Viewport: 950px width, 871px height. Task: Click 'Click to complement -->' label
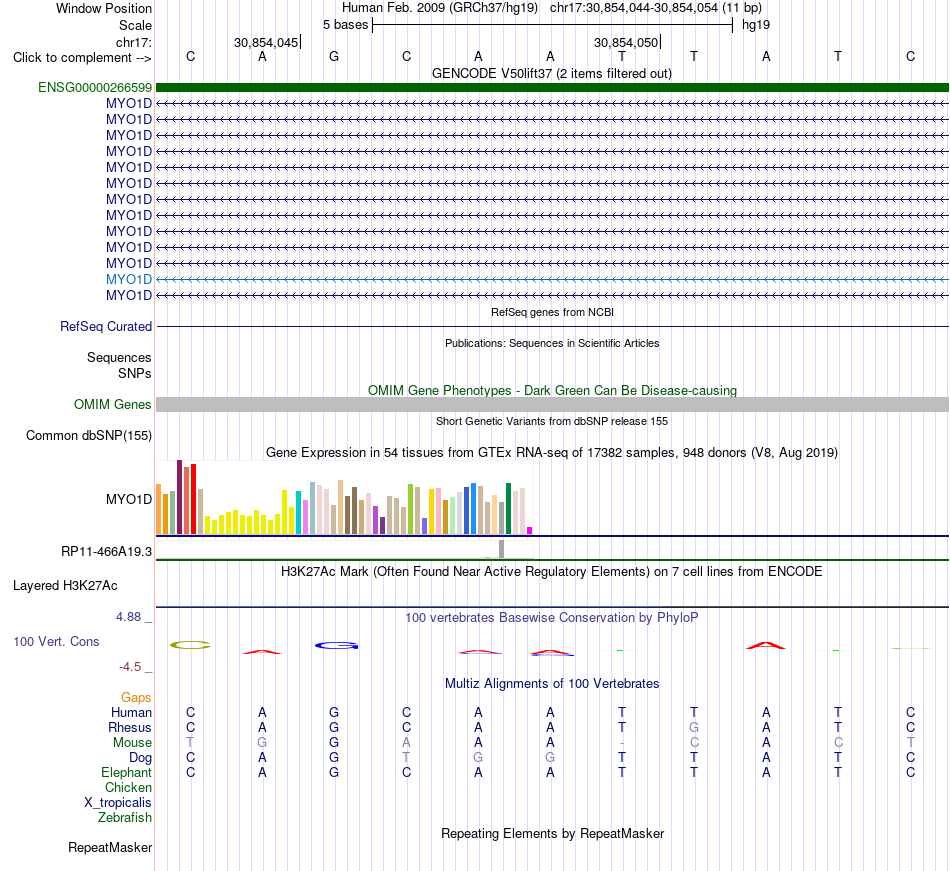(x=82, y=58)
